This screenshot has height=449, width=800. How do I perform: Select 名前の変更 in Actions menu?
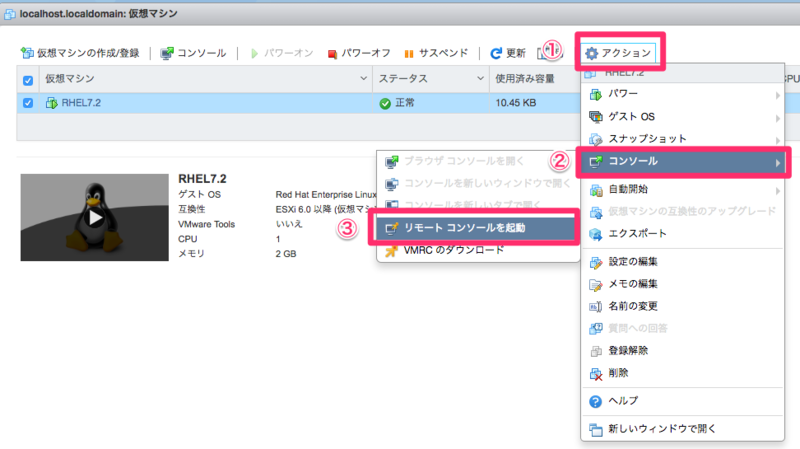click(x=682, y=306)
